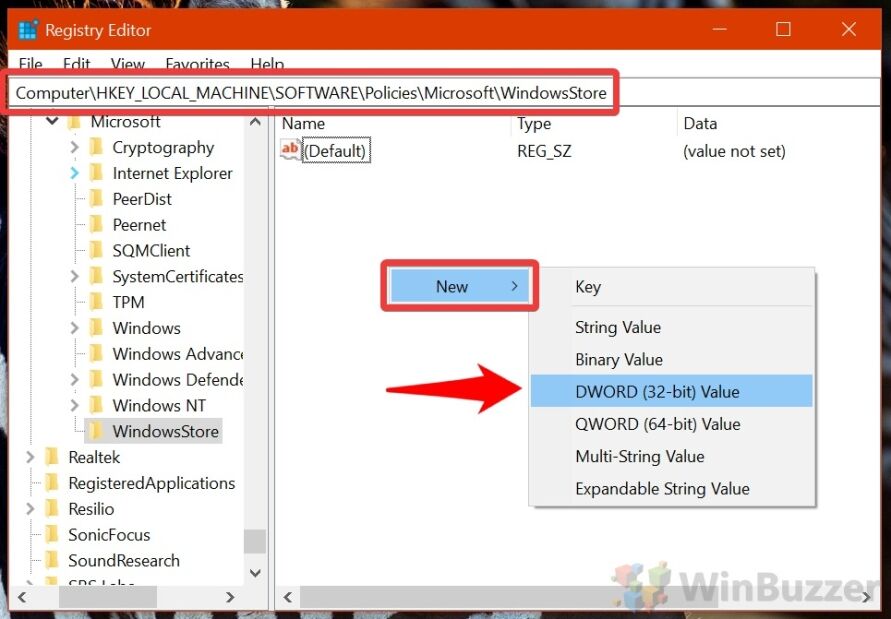Collapse the Microsoft key
Screen dimensions: 891x619
(52, 121)
